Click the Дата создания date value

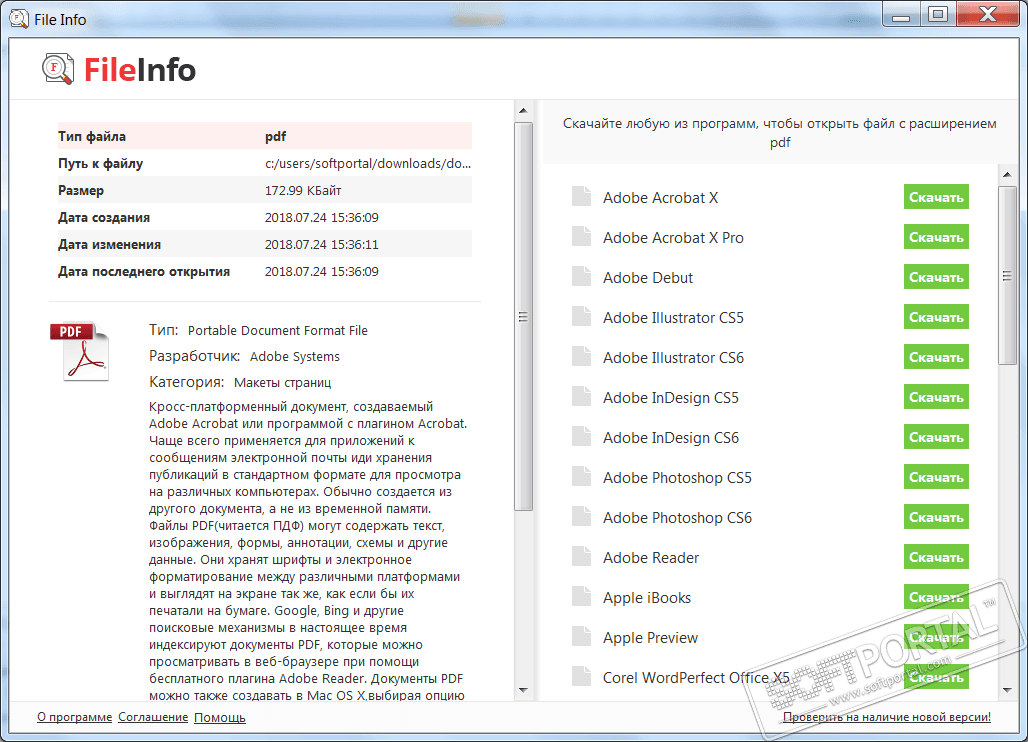tap(321, 217)
